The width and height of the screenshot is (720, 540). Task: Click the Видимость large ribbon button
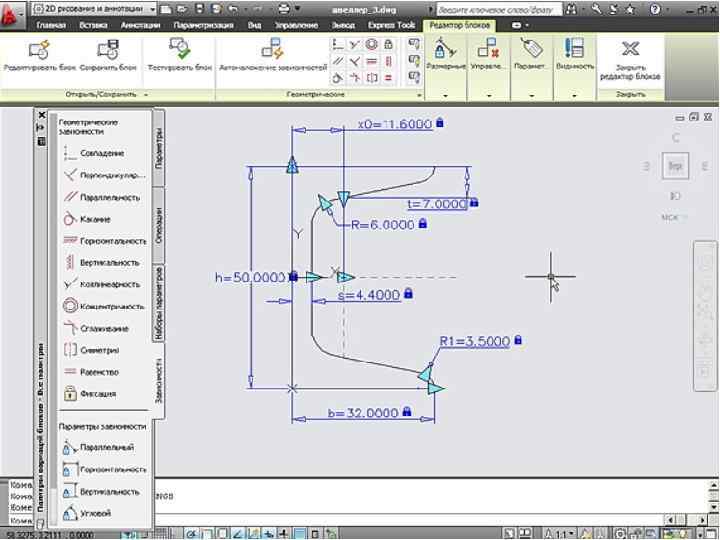click(x=574, y=54)
